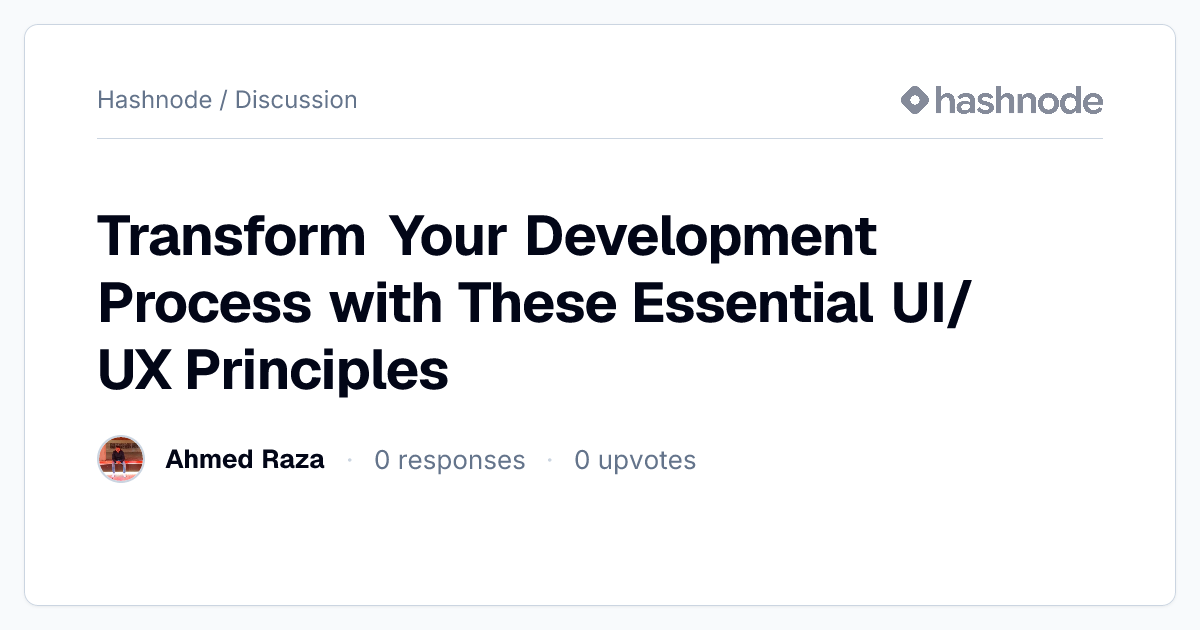Click the word Hashnode in the breadcrumb

[x=155, y=100]
